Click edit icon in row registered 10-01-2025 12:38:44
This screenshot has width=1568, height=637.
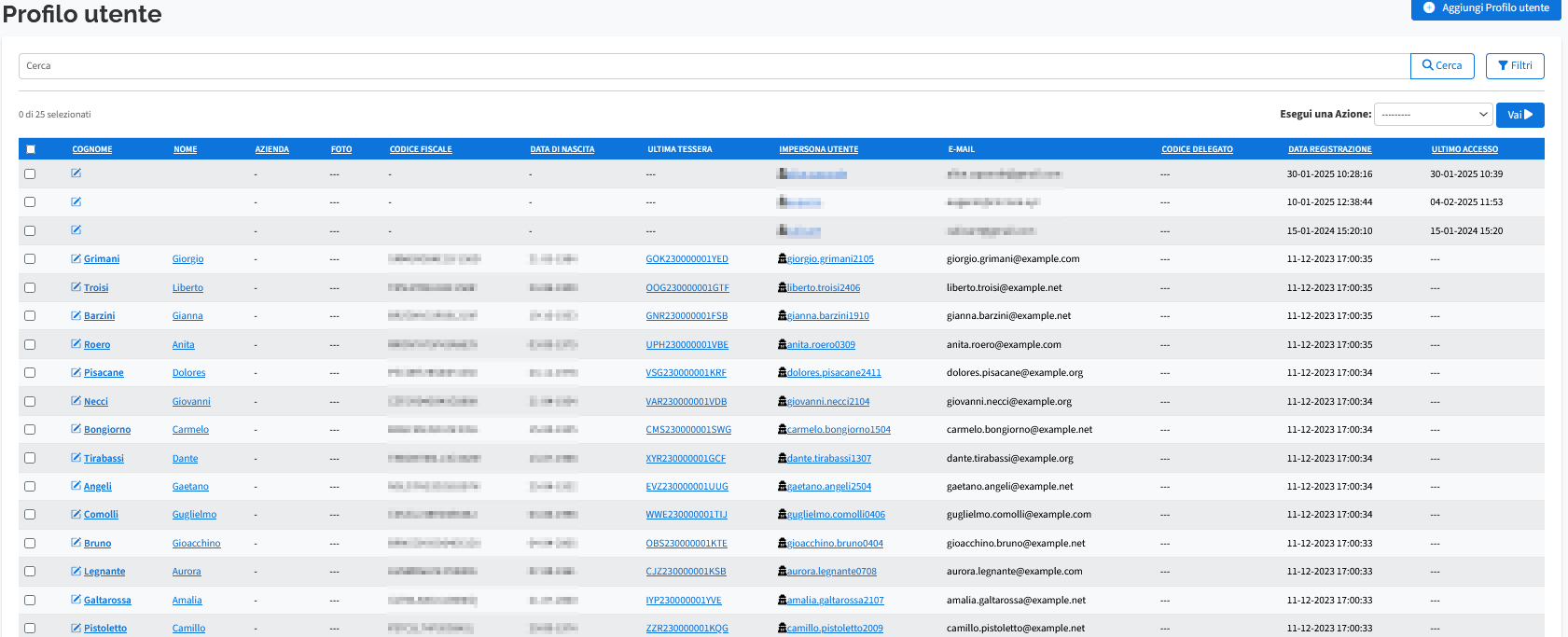pyautogui.click(x=76, y=201)
